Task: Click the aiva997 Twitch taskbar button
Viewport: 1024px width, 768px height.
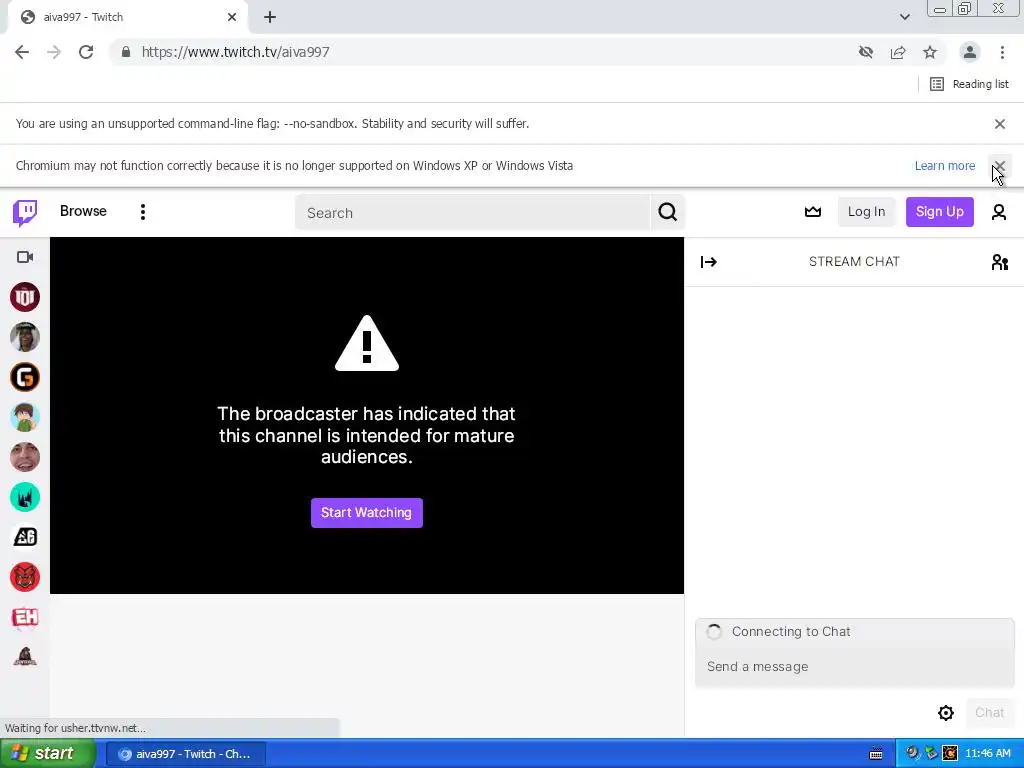Action: pos(185,754)
